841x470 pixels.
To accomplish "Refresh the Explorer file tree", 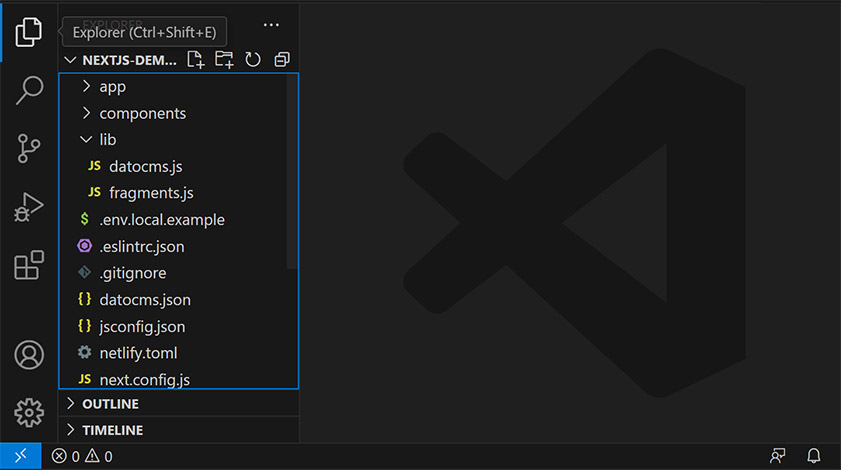I will [x=253, y=60].
